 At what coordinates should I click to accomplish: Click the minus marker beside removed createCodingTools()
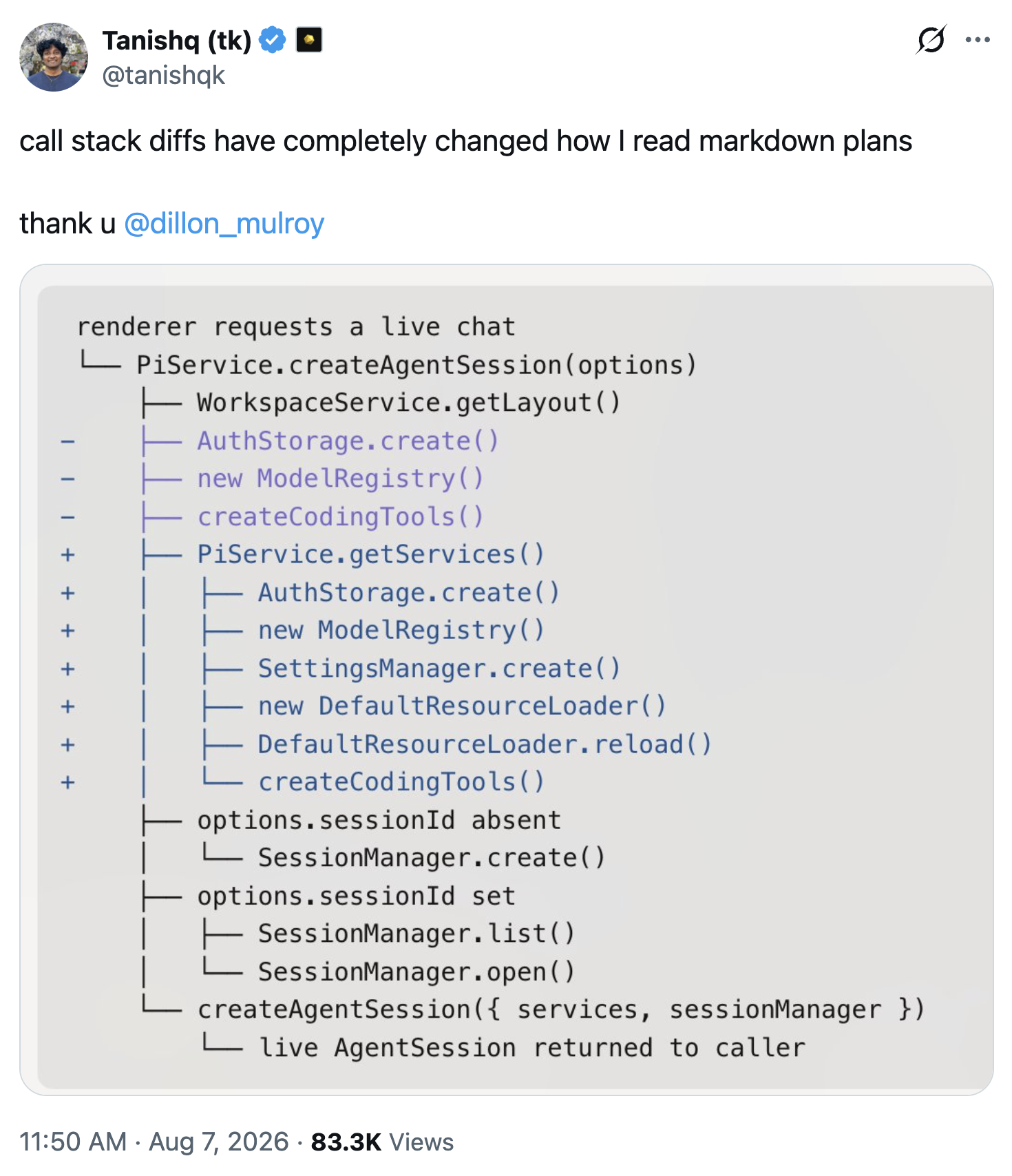pyautogui.click(x=67, y=517)
